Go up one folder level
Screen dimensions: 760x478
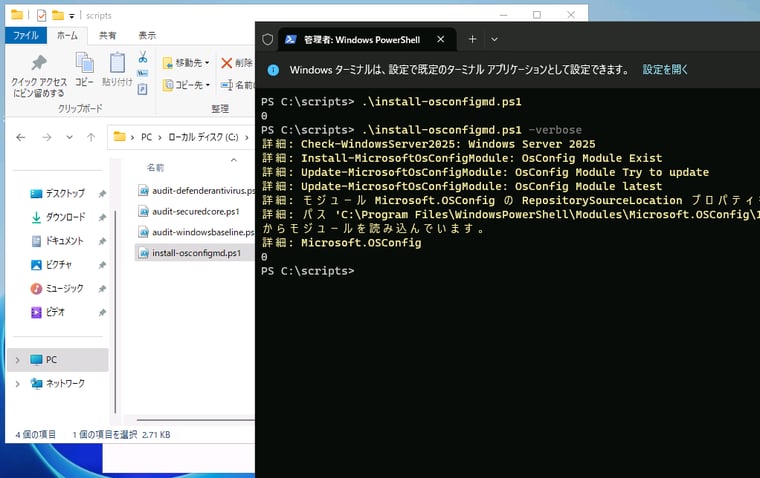click(91, 138)
